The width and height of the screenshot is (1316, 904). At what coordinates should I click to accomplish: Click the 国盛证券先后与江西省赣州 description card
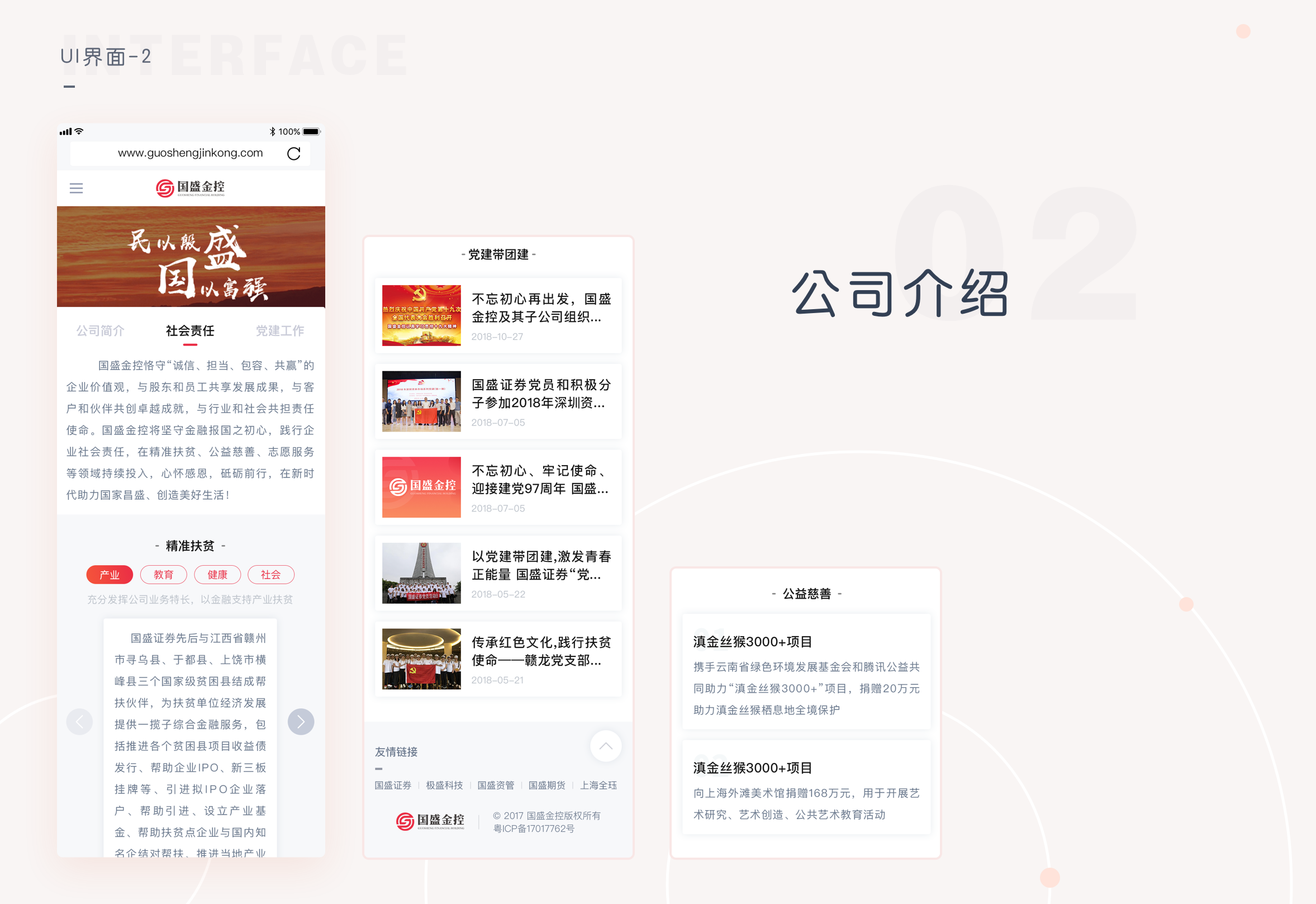coord(190,738)
